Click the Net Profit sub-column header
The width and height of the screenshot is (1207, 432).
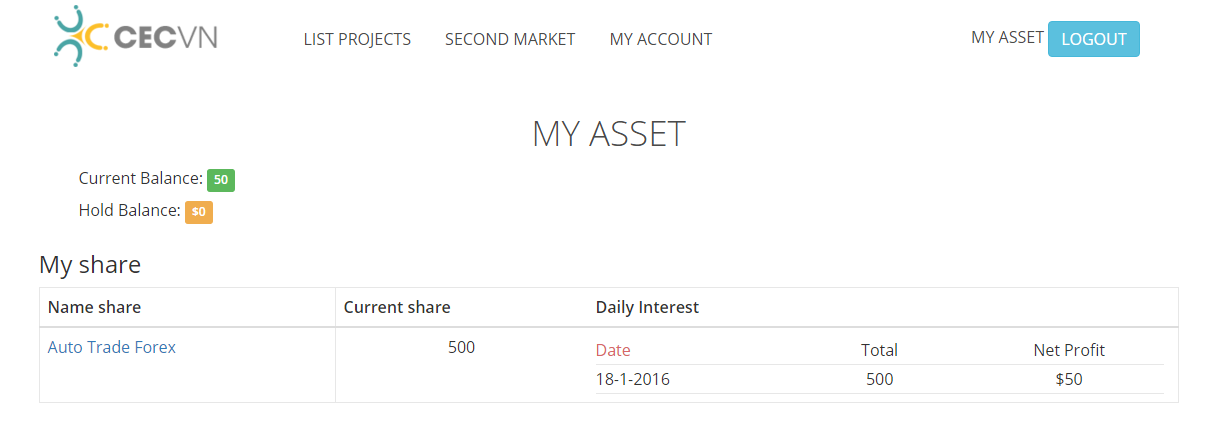tap(1069, 350)
